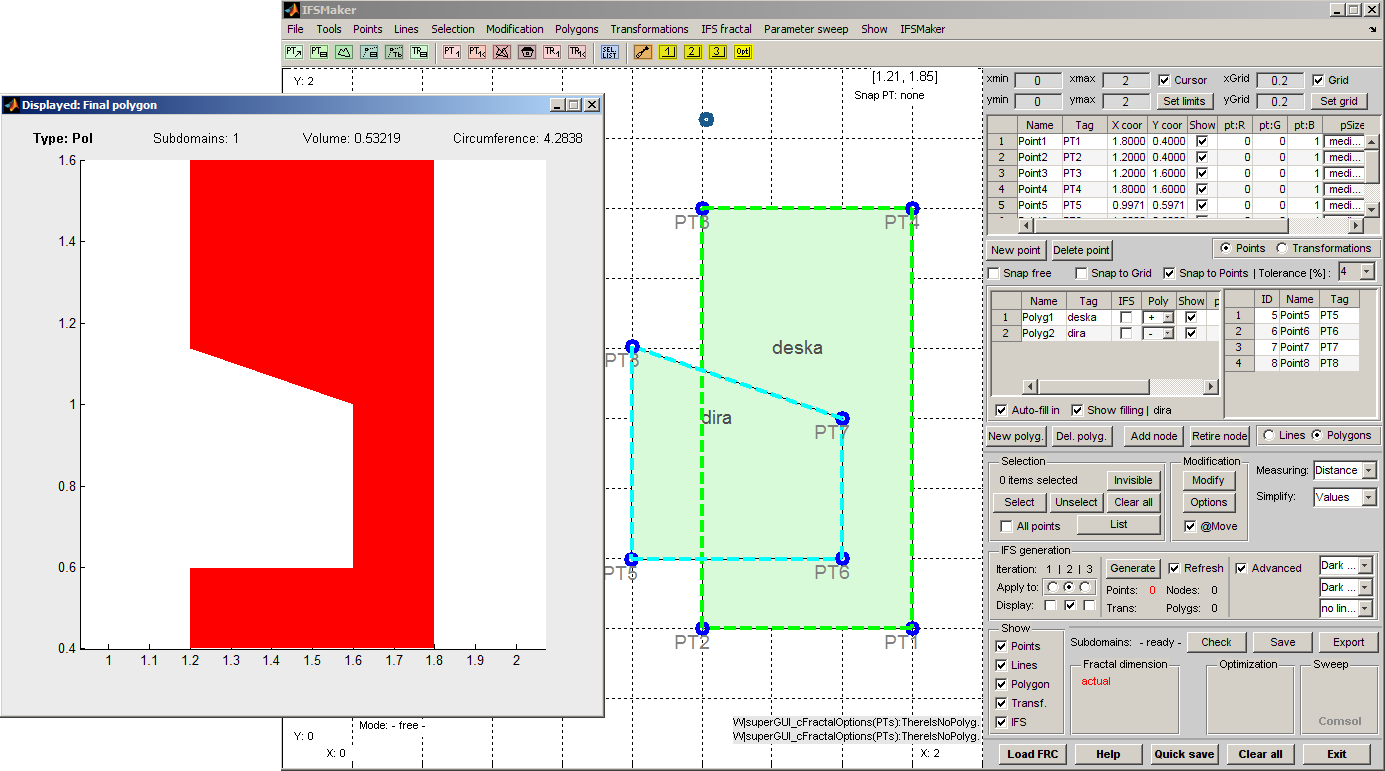This screenshot has height=771, width=1385.
Task: Click the pink telephone toolbar icon
Action: [527, 51]
